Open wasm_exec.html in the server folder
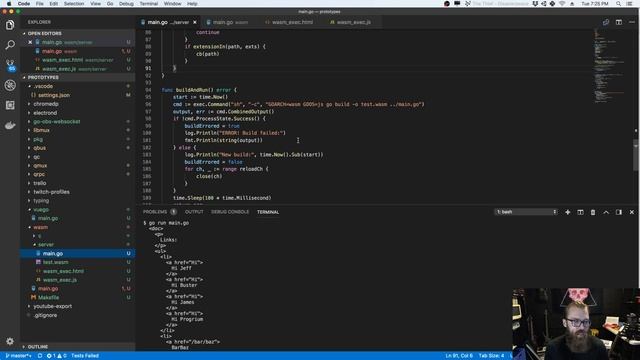This screenshot has height=360, width=640. (63, 271)
